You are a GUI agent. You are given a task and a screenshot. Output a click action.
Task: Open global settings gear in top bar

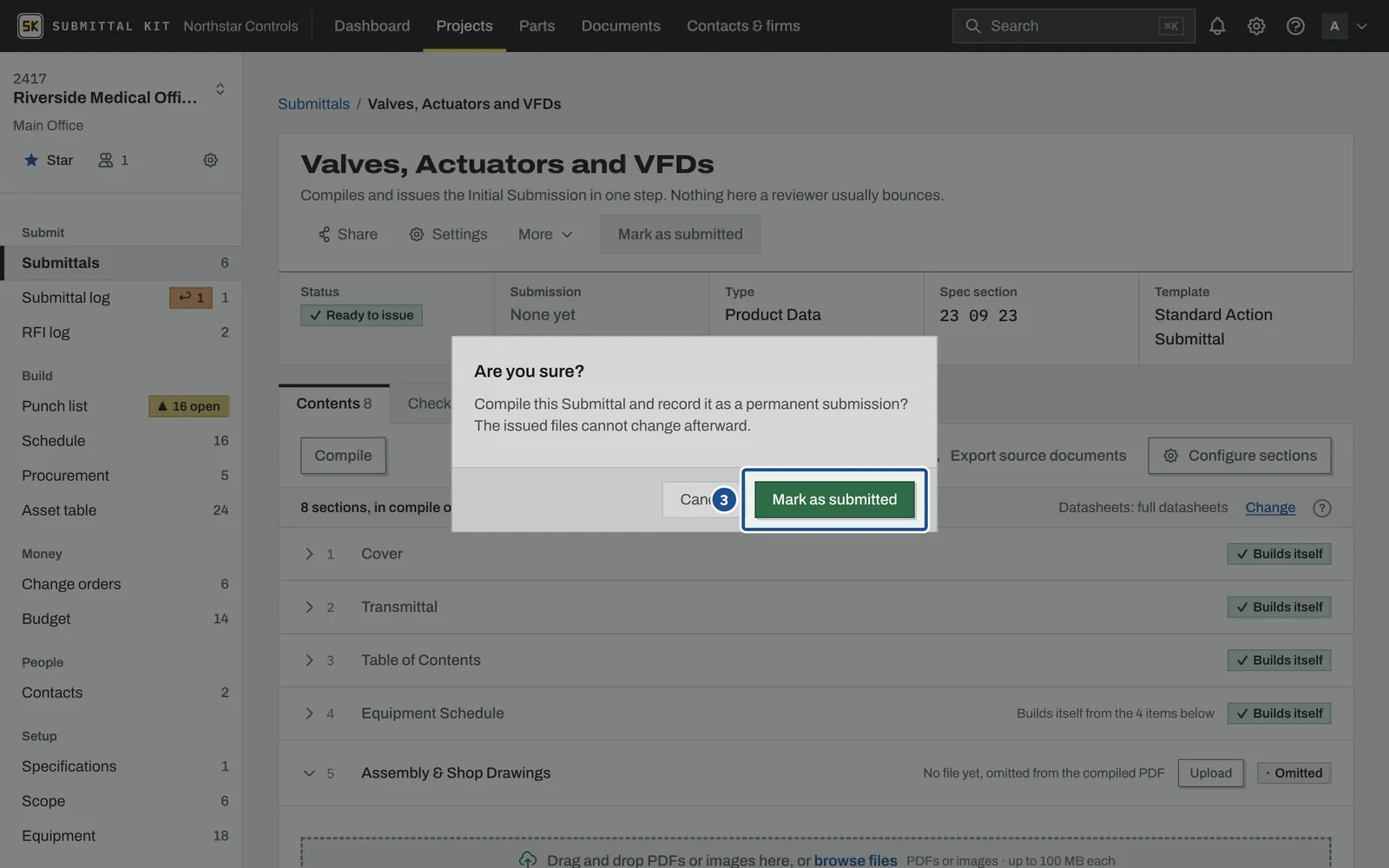tap(1256, 26)
